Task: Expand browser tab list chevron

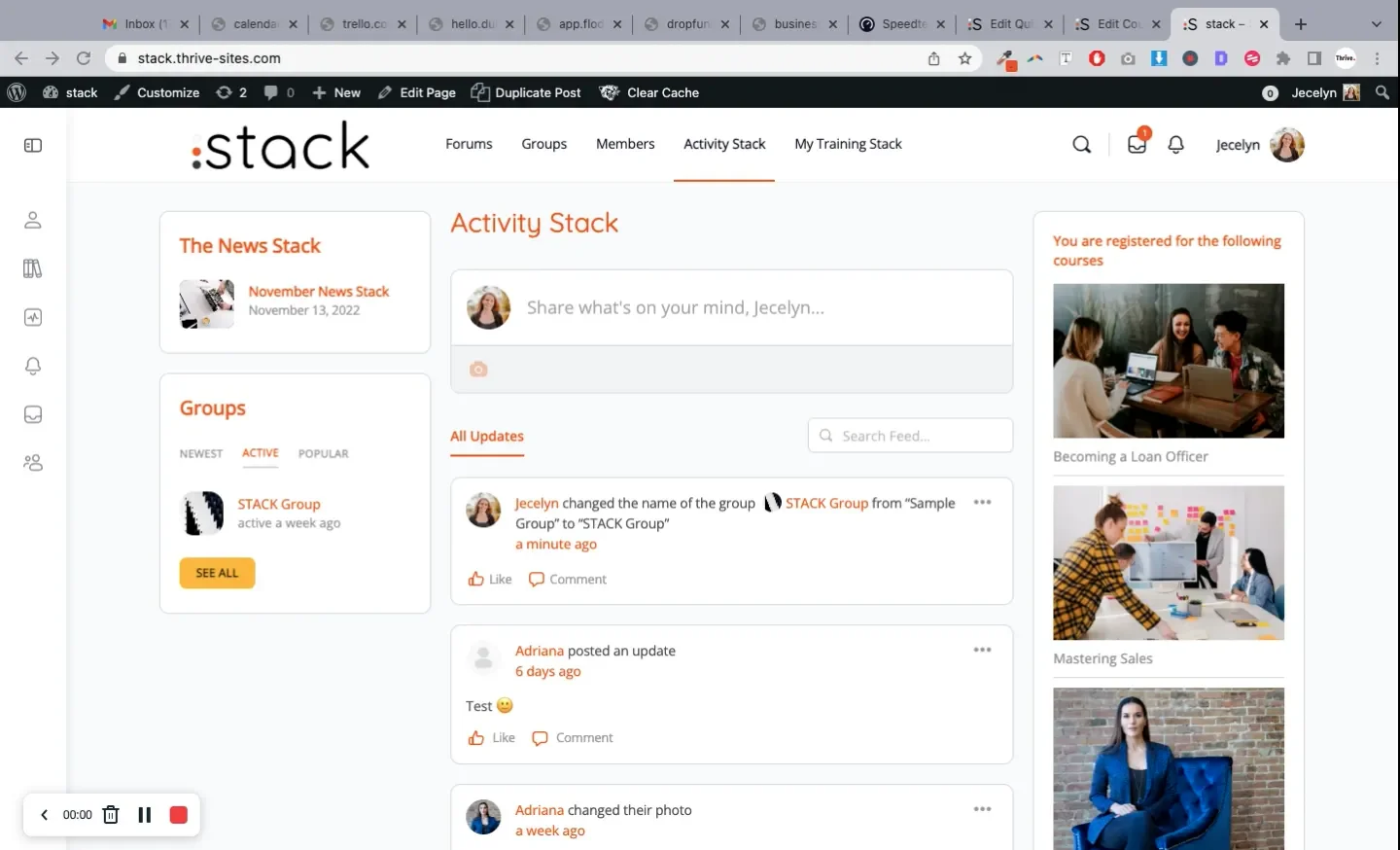Action: tap(1376, 24)
